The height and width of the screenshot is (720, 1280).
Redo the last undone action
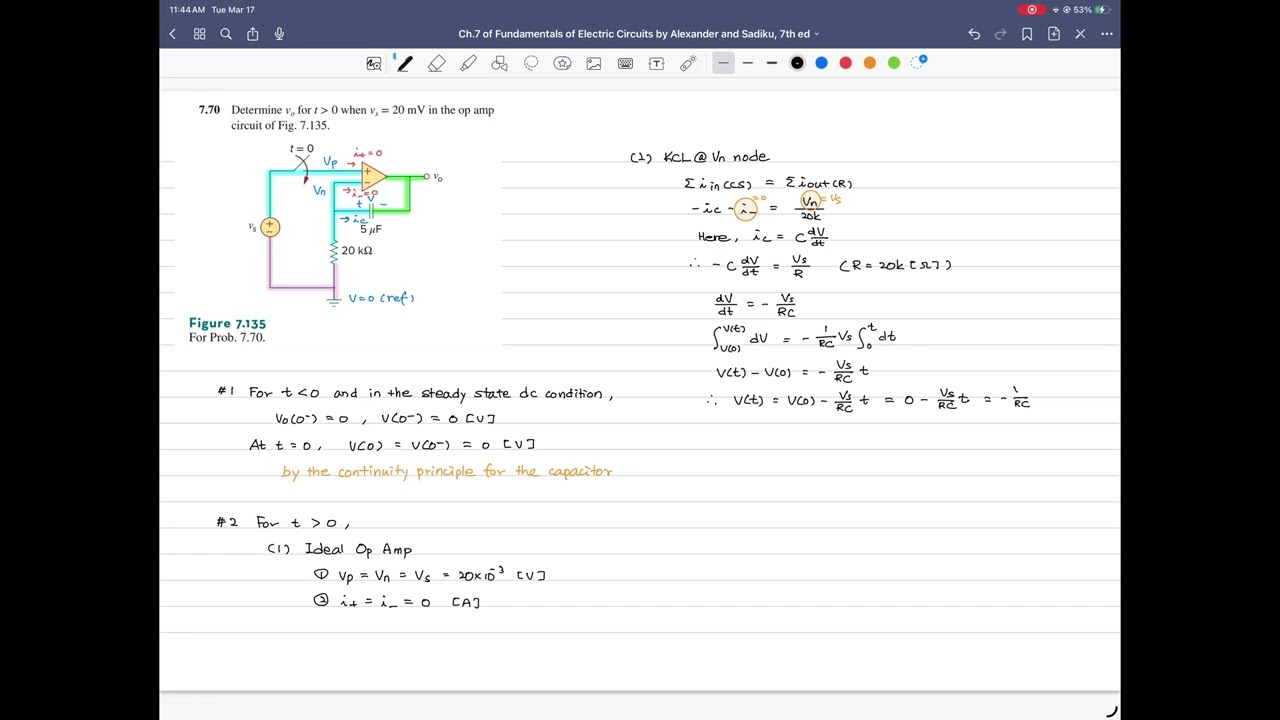pyautogui.click(x=1000, y=34)
